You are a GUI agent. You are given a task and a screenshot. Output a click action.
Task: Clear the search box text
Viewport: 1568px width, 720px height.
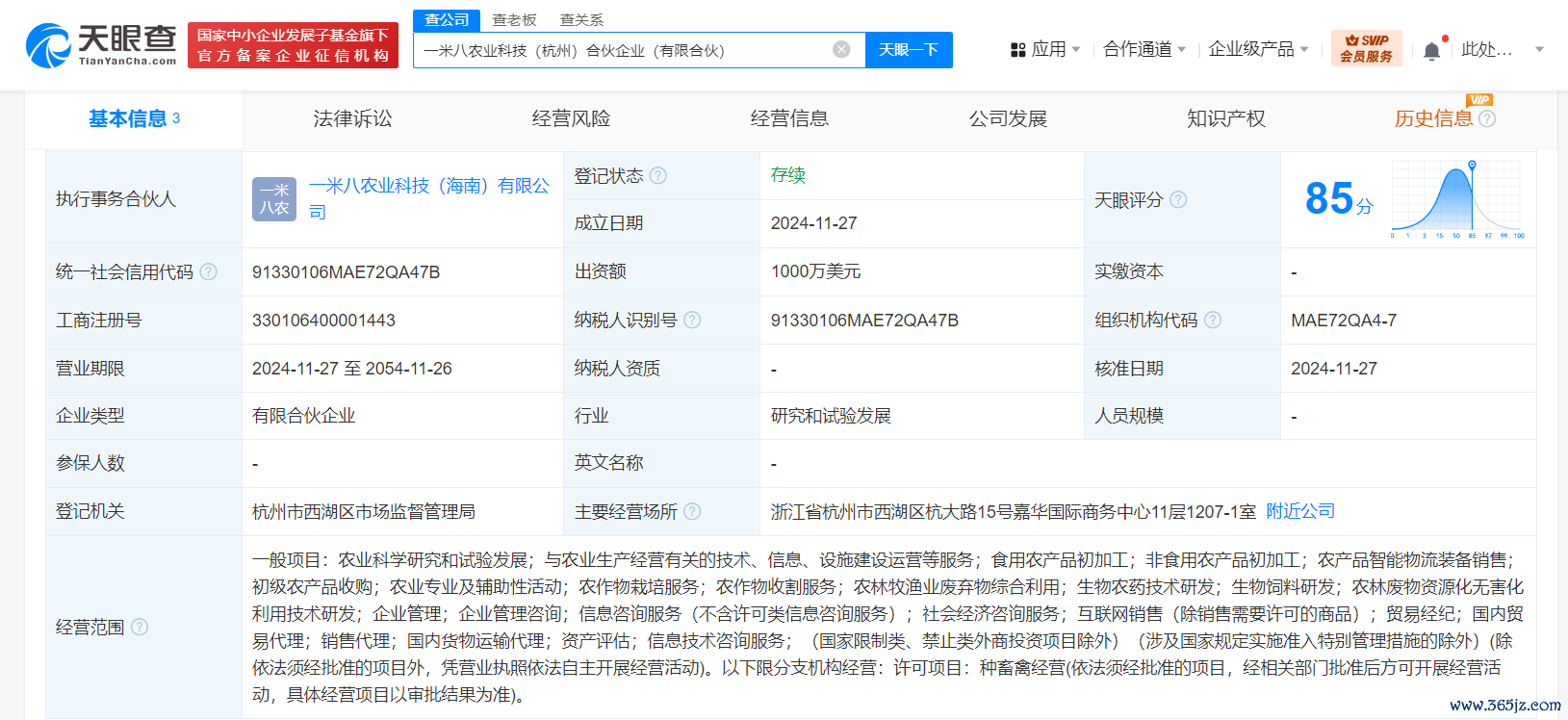pos(841,49)
